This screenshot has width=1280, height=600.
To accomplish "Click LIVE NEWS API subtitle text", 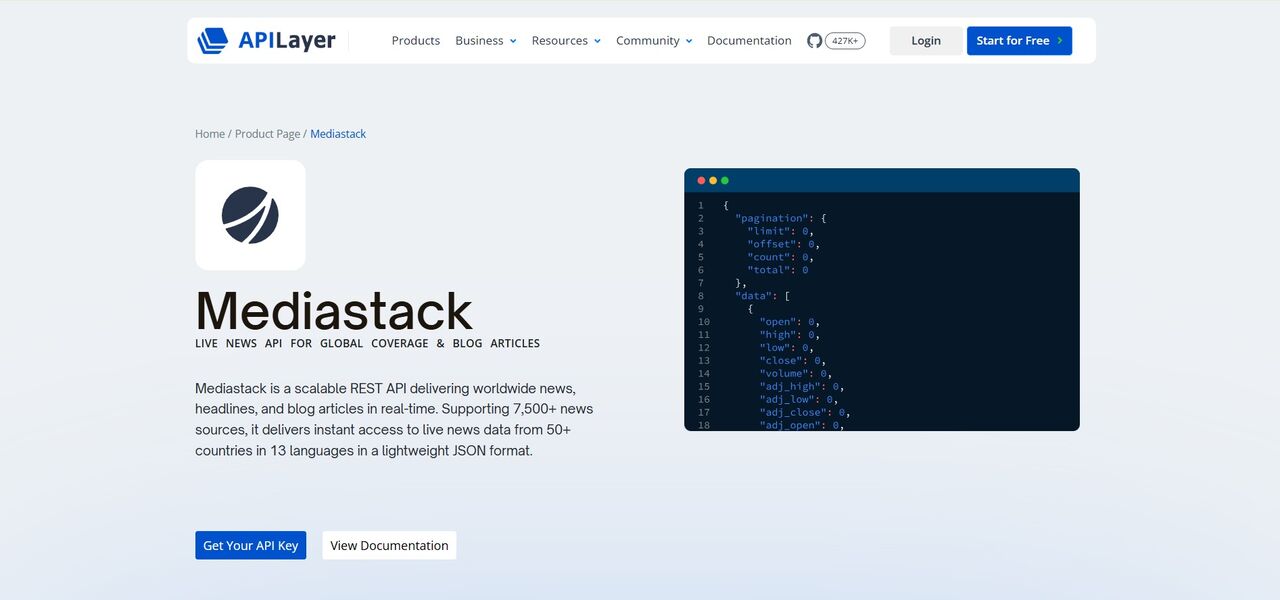I will 368,343.
